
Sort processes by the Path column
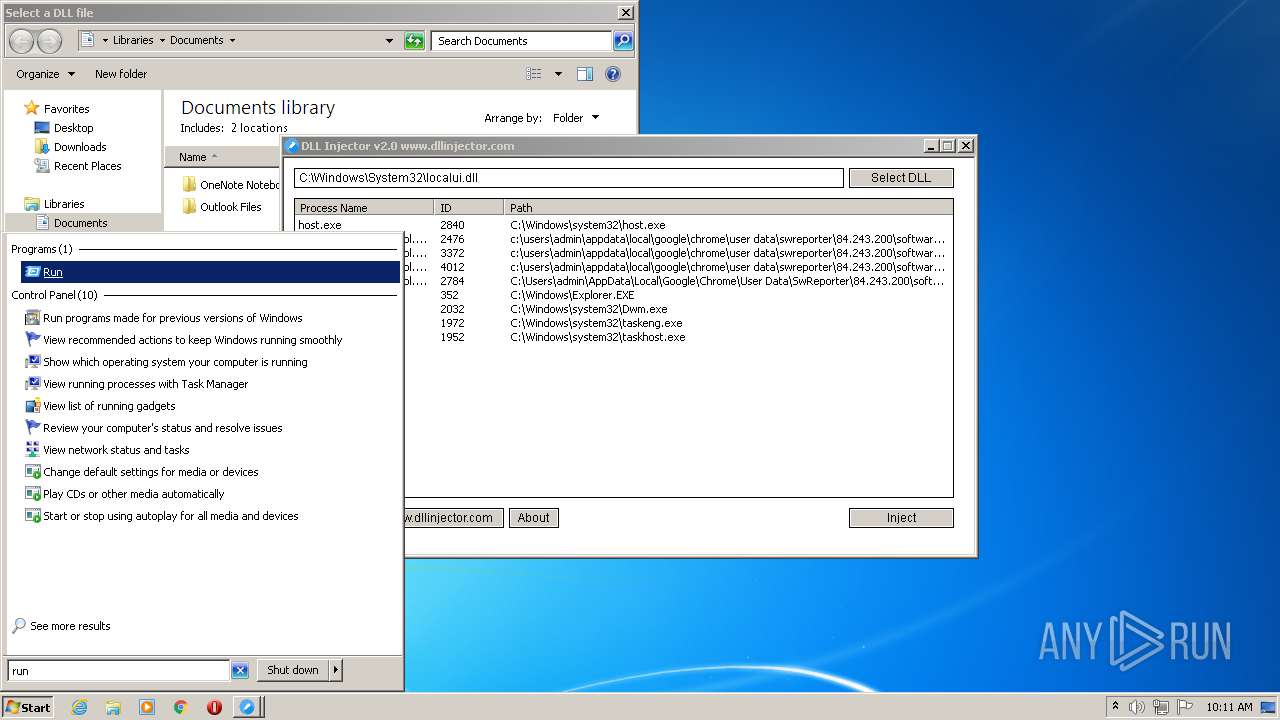[x=729, y=208]
